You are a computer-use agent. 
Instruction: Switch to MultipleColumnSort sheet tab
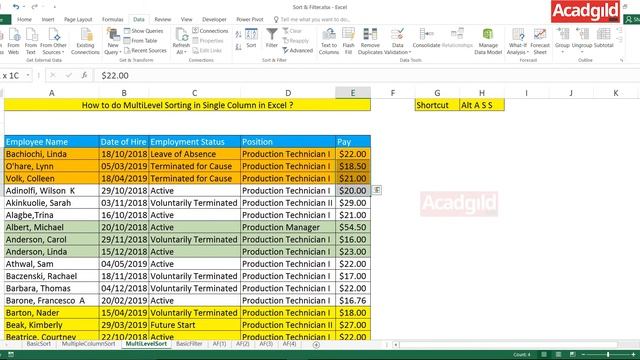click(x=88, y=344)
